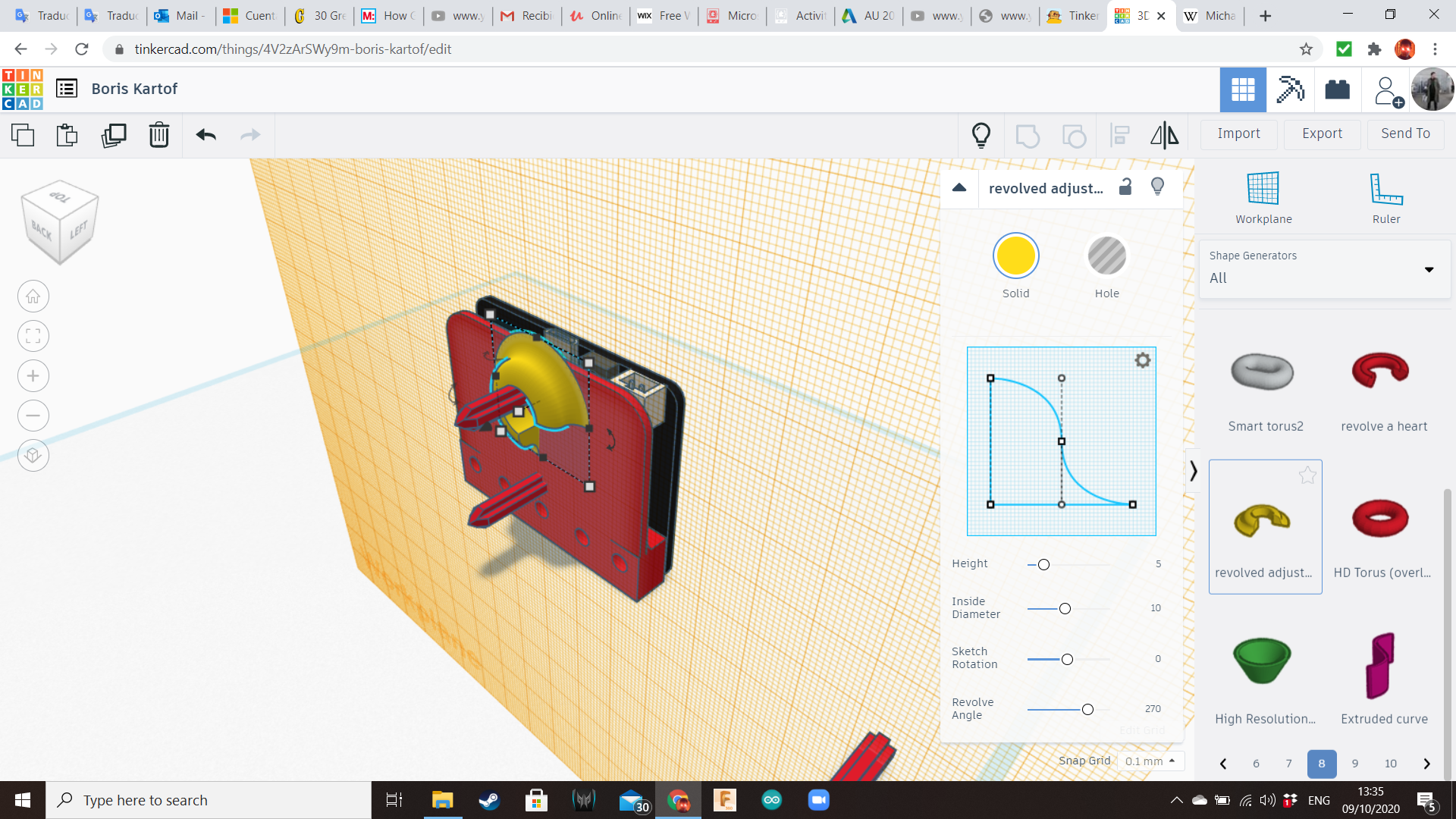Screen dimensions: 1456x819
Task: Click the Home view icon
Action: [x=33, y=297]
